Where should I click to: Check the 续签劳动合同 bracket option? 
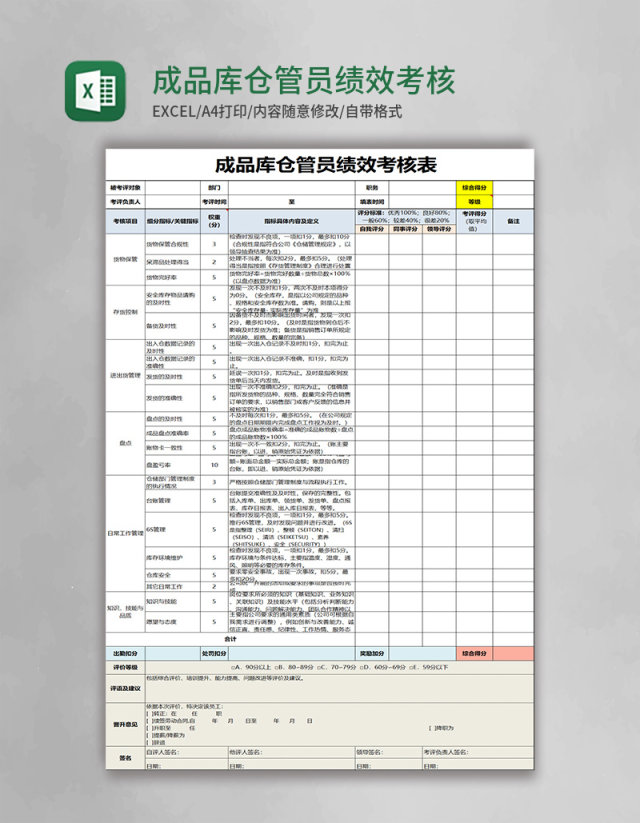[x=148, y=721]
